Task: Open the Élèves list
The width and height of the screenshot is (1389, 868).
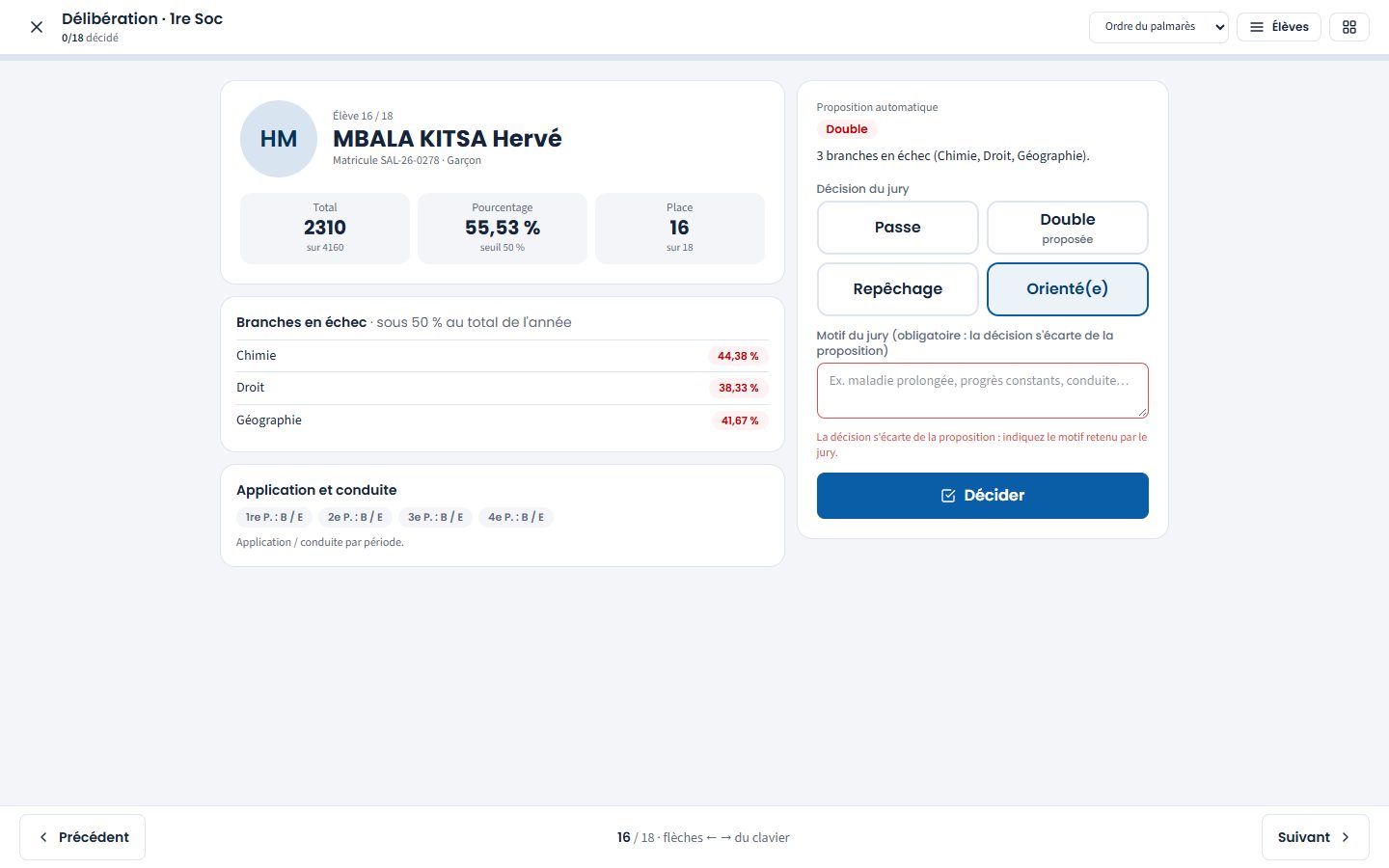Action: tap(1279, 27)
